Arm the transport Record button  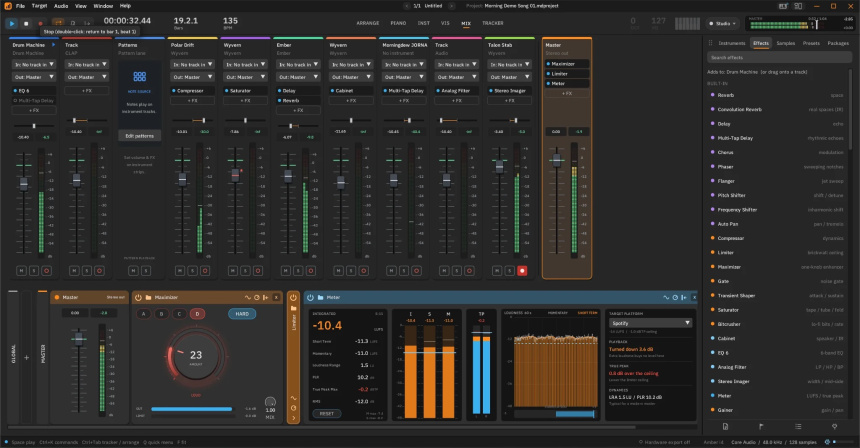[40, 24]
